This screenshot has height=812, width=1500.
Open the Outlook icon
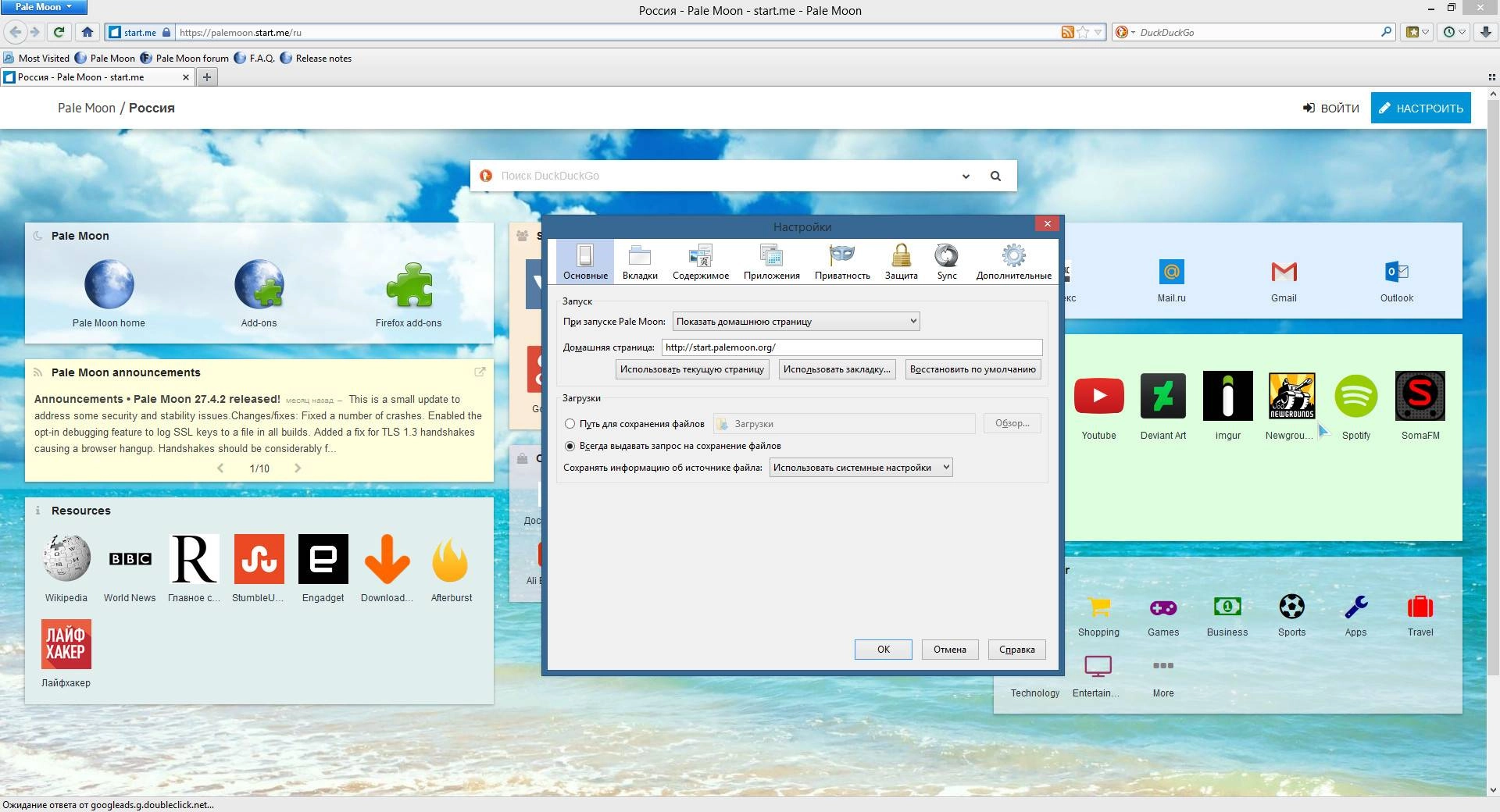1397,272
